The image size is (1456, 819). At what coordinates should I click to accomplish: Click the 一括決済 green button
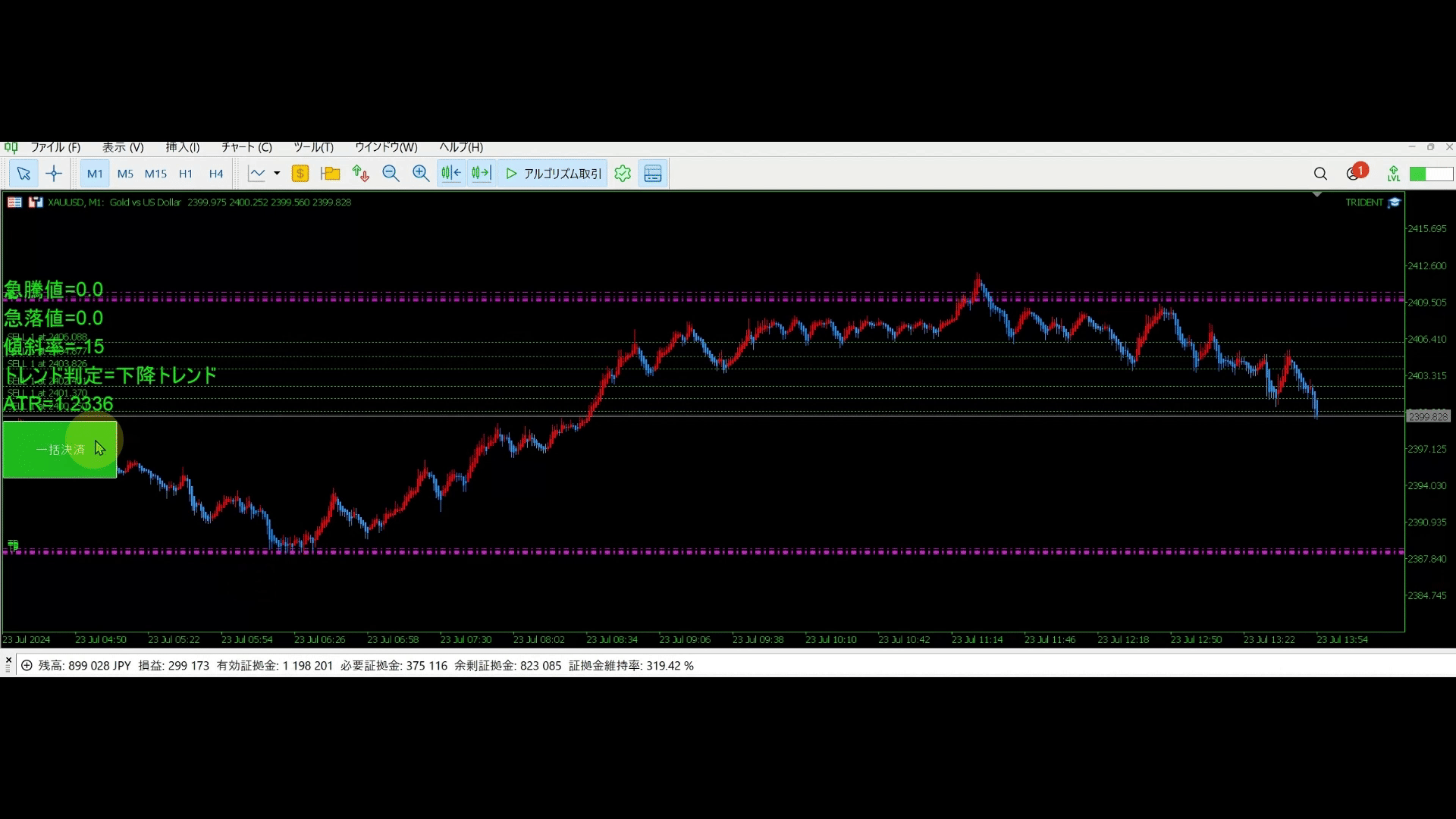pos(60,450)
